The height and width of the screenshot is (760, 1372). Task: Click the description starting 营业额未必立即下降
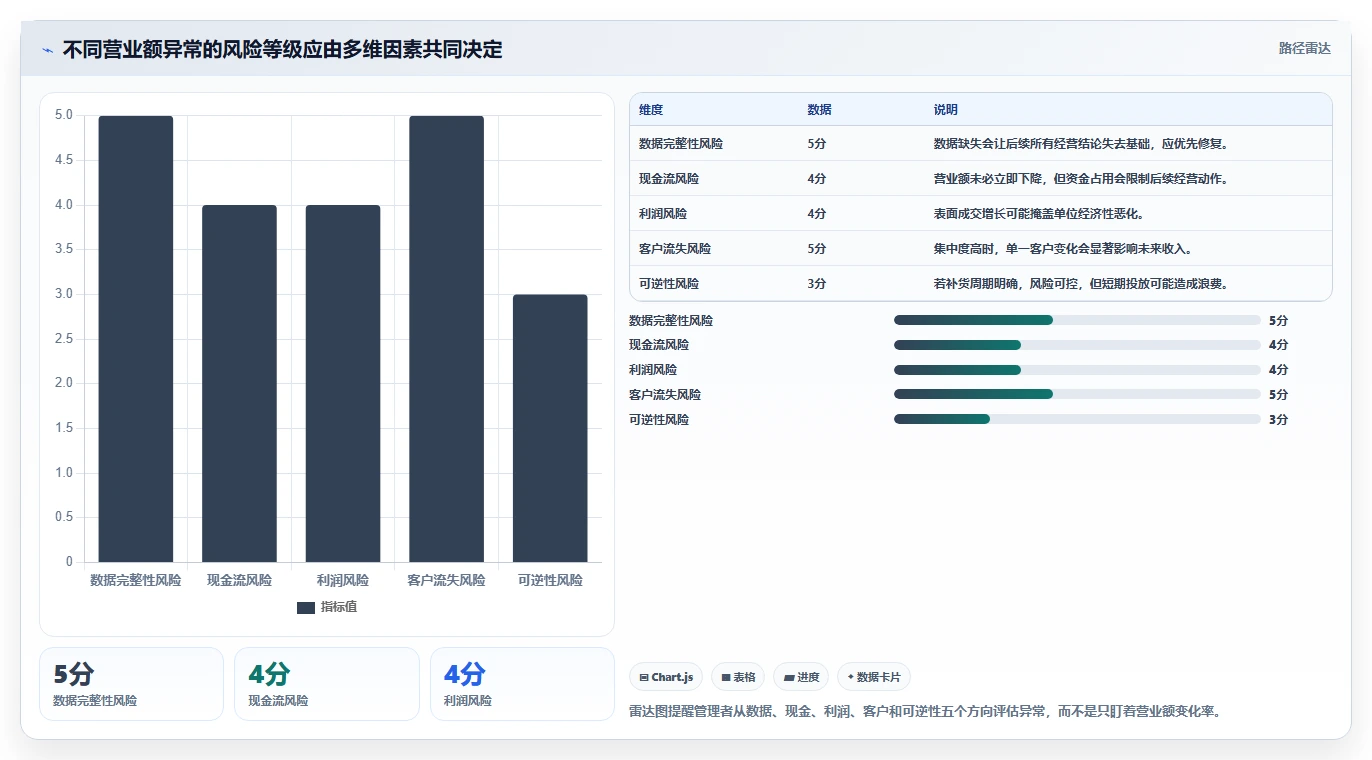tap(1081, 179)
